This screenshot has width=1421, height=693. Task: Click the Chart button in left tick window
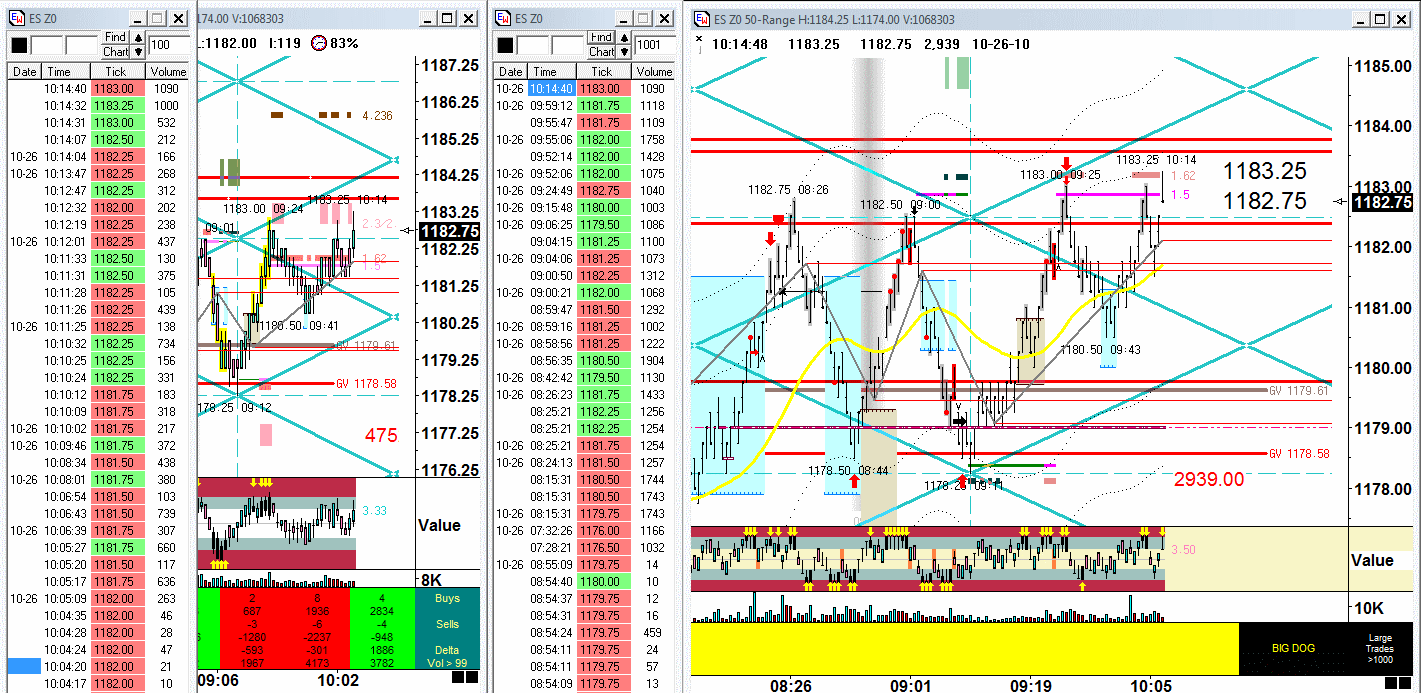[115, 52]
